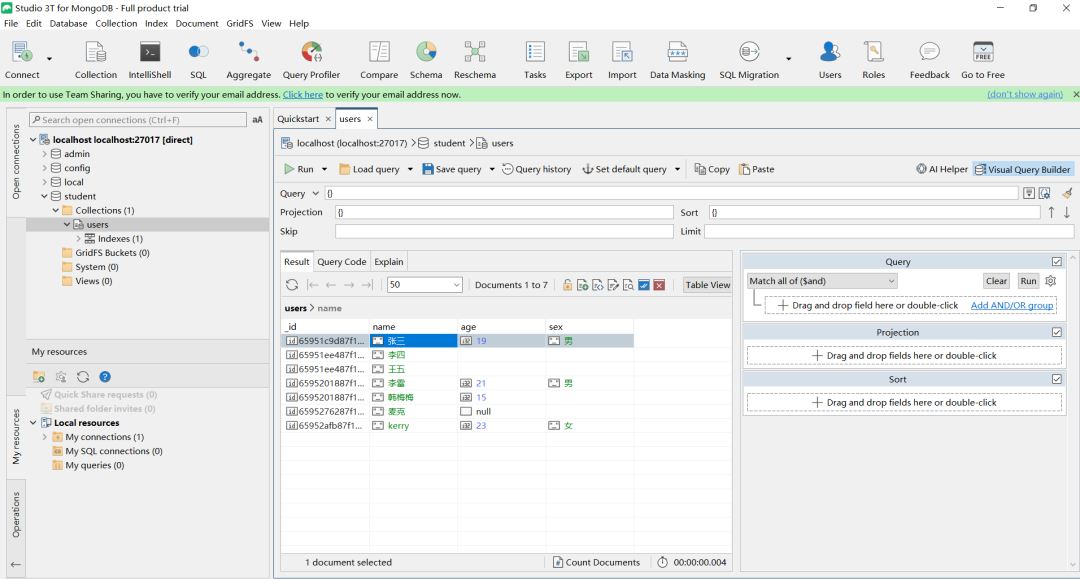Expand the Indexes (1) node
Image resolution: width=1080 pixels, height=579 pixels.
click(79, 239)
